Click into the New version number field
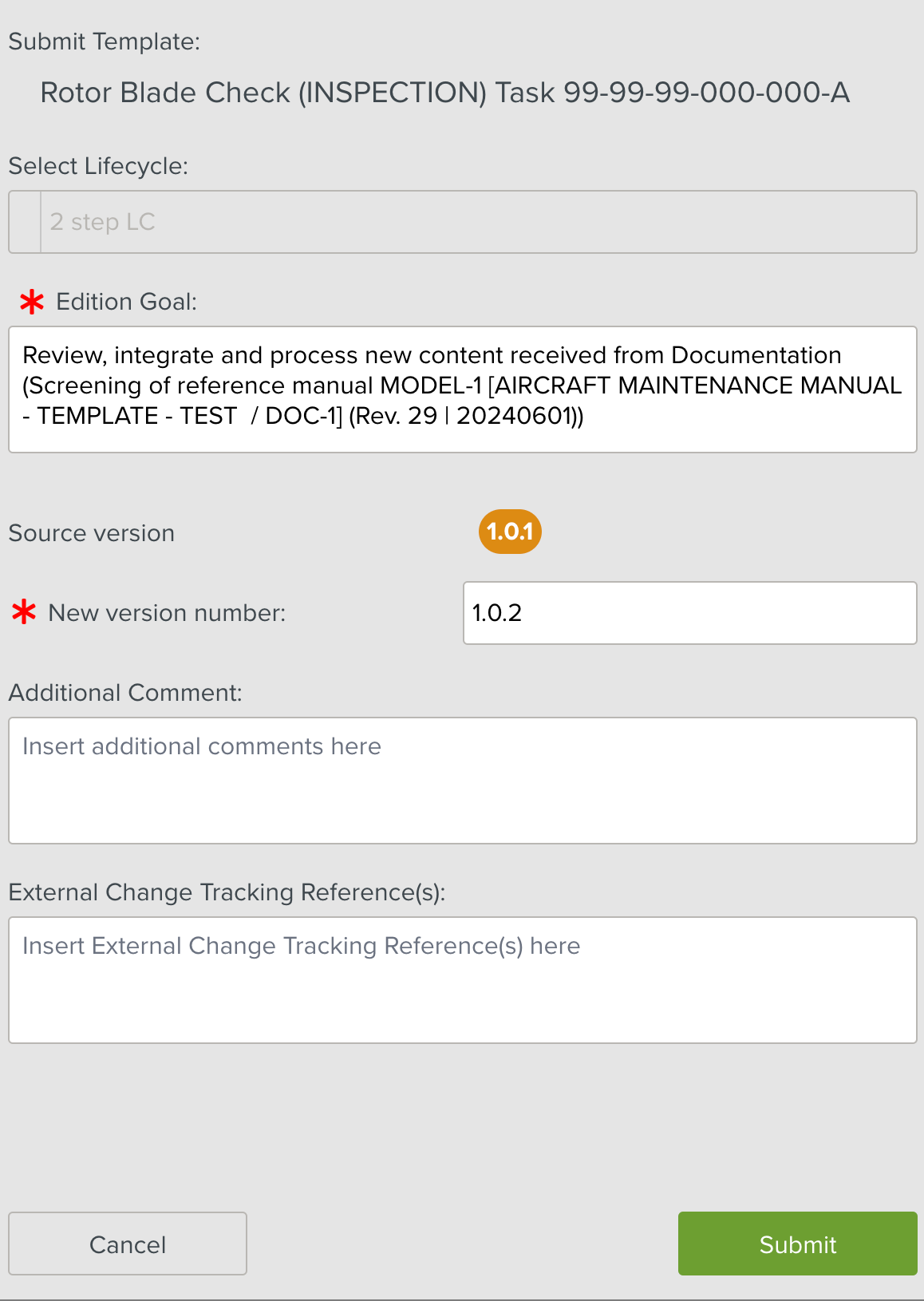 coord(689,613)
